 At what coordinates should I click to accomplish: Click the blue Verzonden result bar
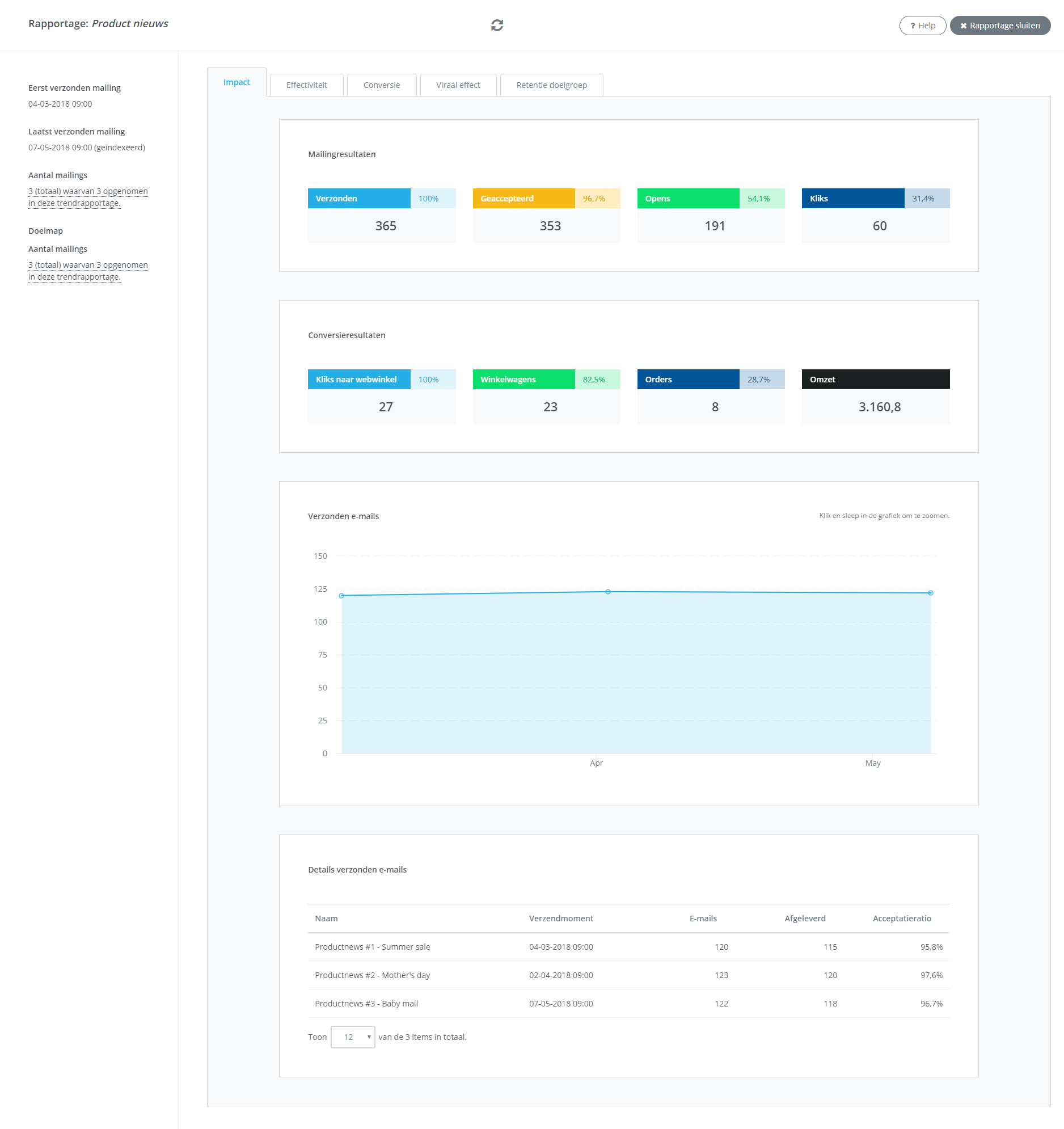[x=359, y=198]
